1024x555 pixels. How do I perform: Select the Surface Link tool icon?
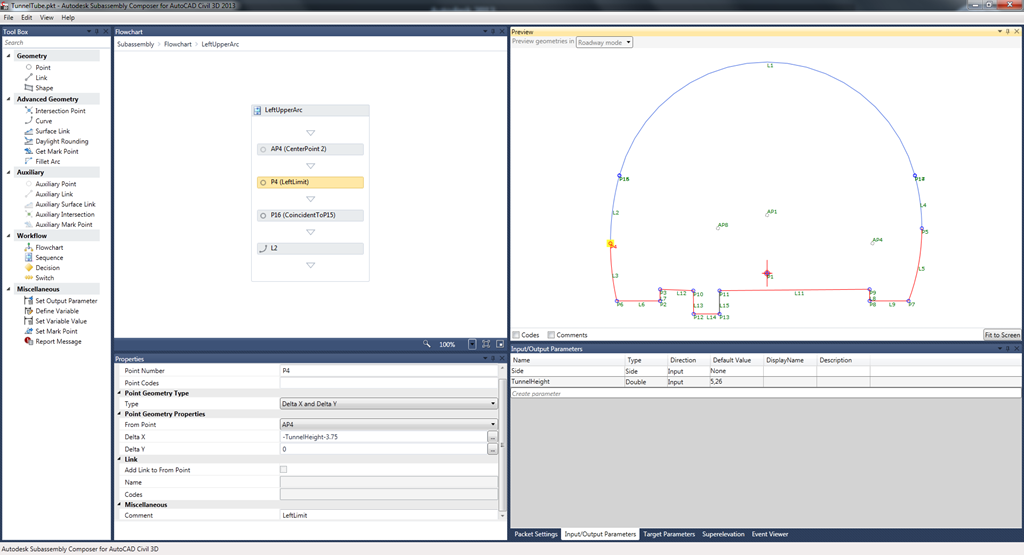[28, 131]
